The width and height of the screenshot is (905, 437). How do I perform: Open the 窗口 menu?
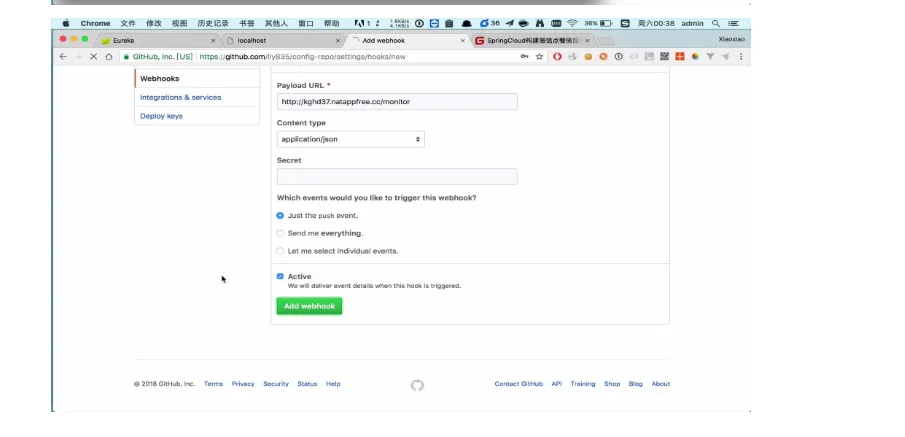pyautogui.click(x=306, y=24)
